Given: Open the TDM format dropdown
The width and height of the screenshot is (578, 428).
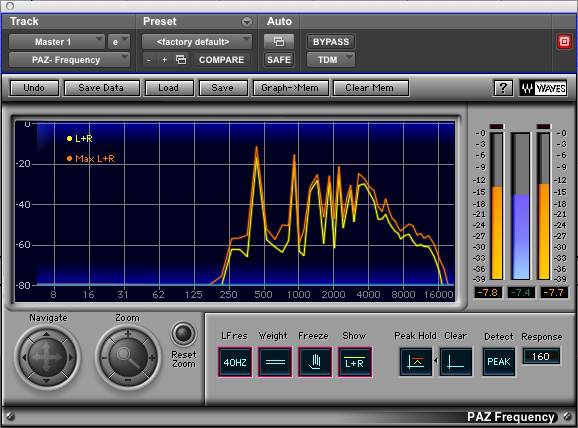Looking at the screenshot, I should 331,60.
